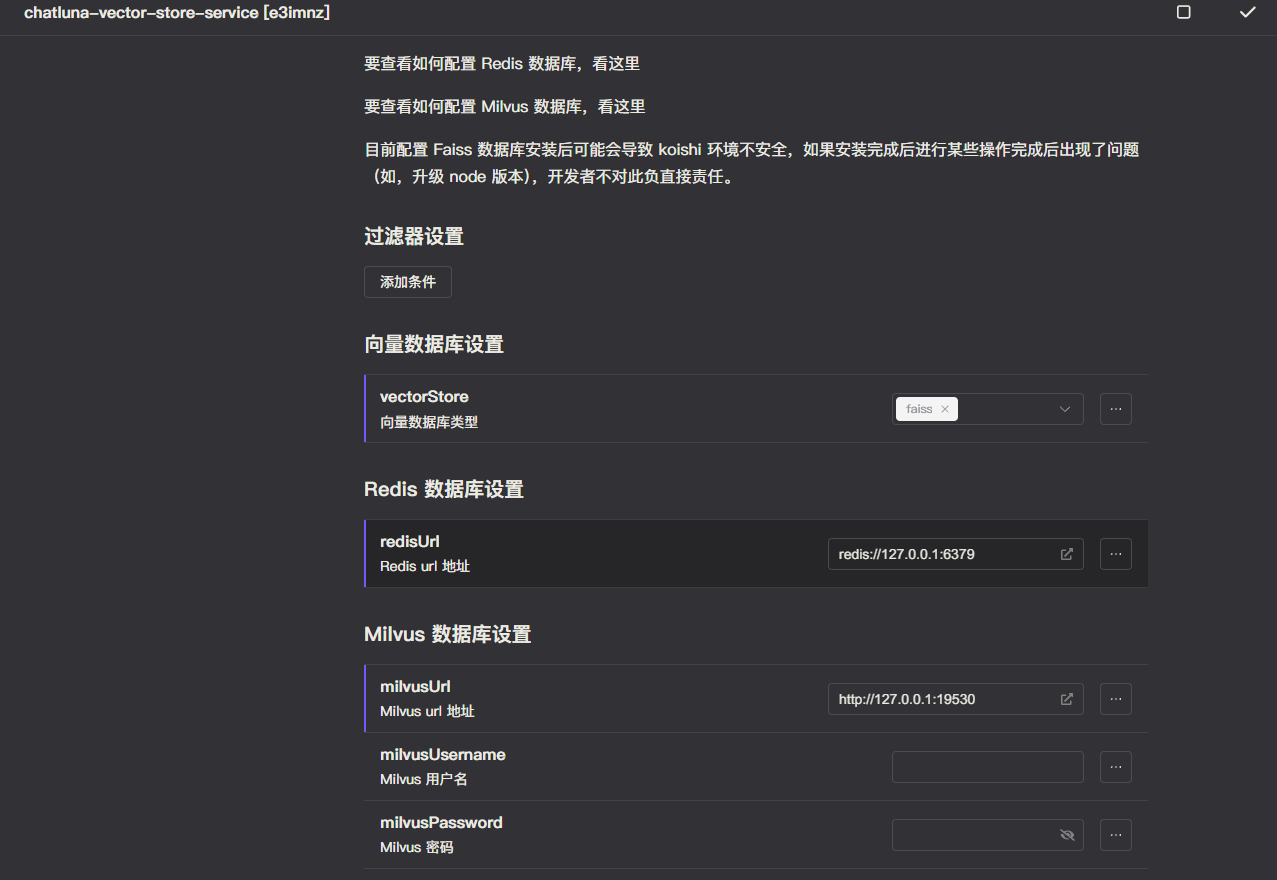Toggle visibility of the milvusPassword value
The image size is (1277, 880).
pyautogui.click(x=1066, y=834)
